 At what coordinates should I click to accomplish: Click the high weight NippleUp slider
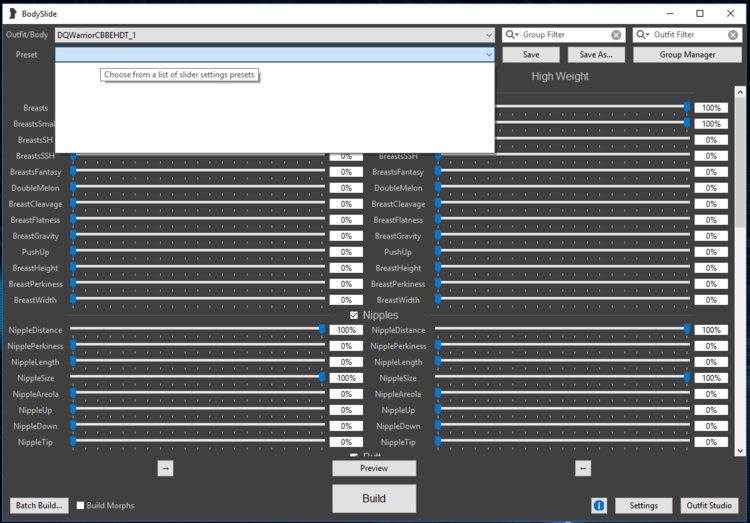point(562,409)
